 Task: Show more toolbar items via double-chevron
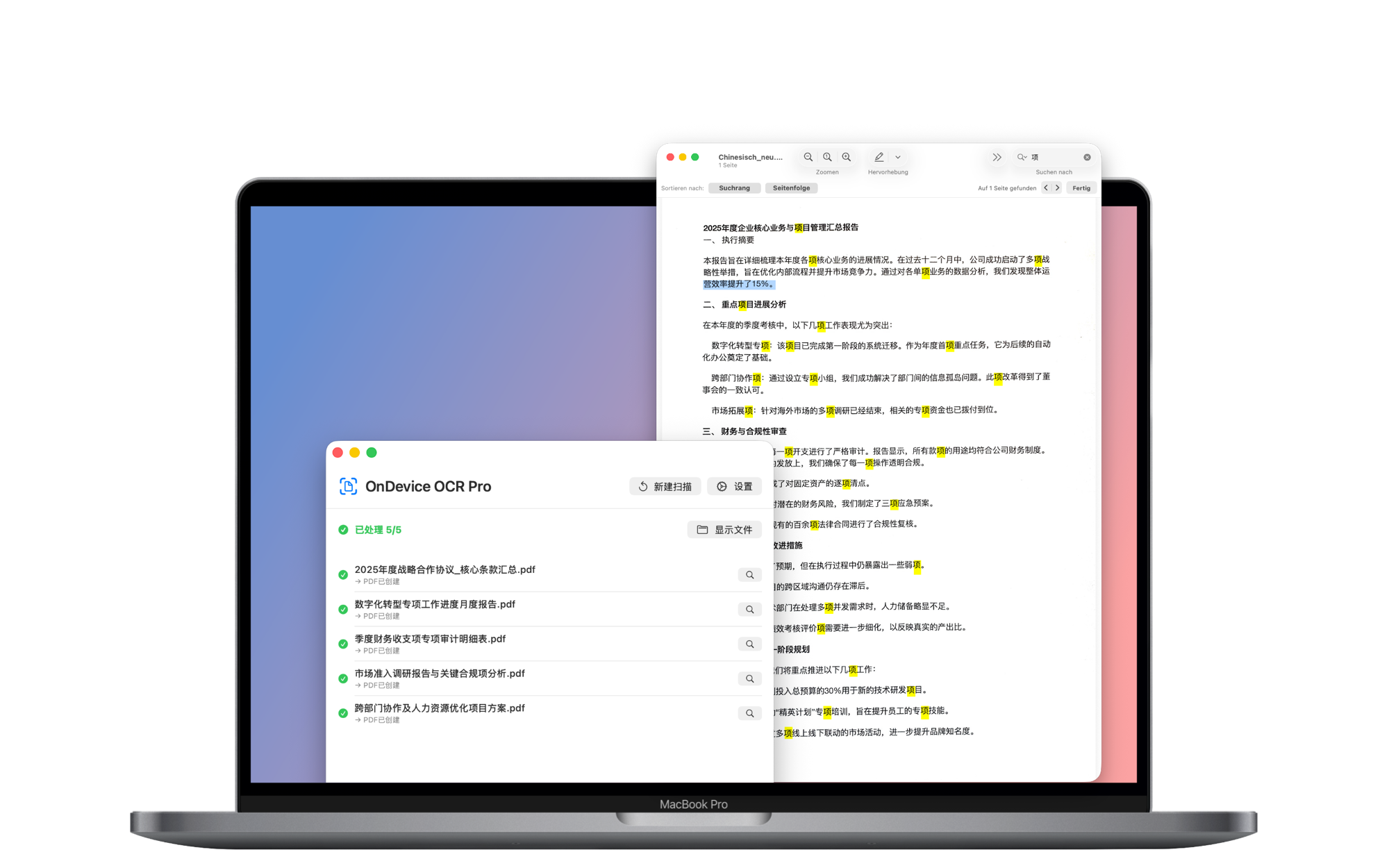pos(997,157)
